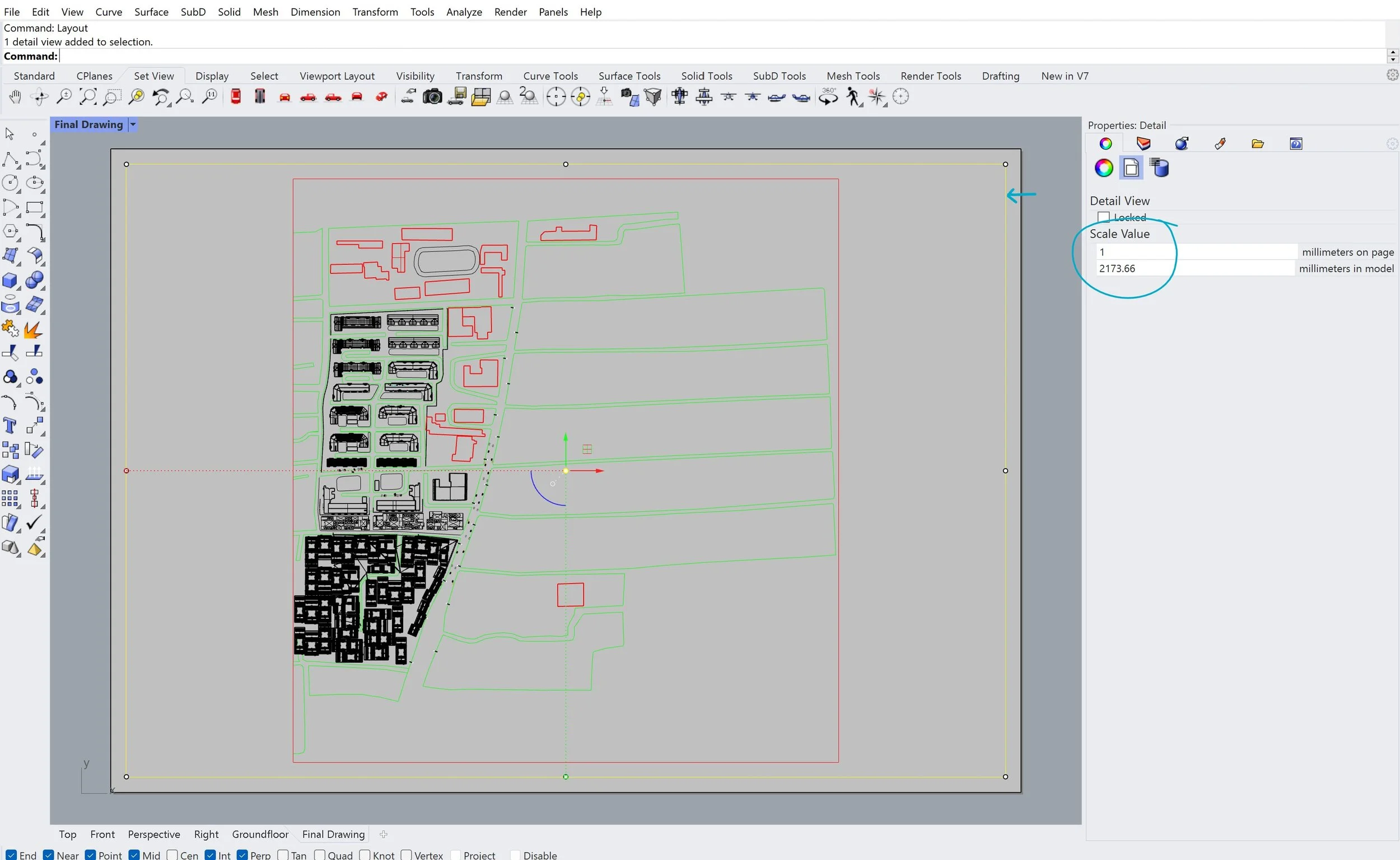Enable the Cen object snap checkbox
This screenshot has width=1400, height=860.
point(172,855)
